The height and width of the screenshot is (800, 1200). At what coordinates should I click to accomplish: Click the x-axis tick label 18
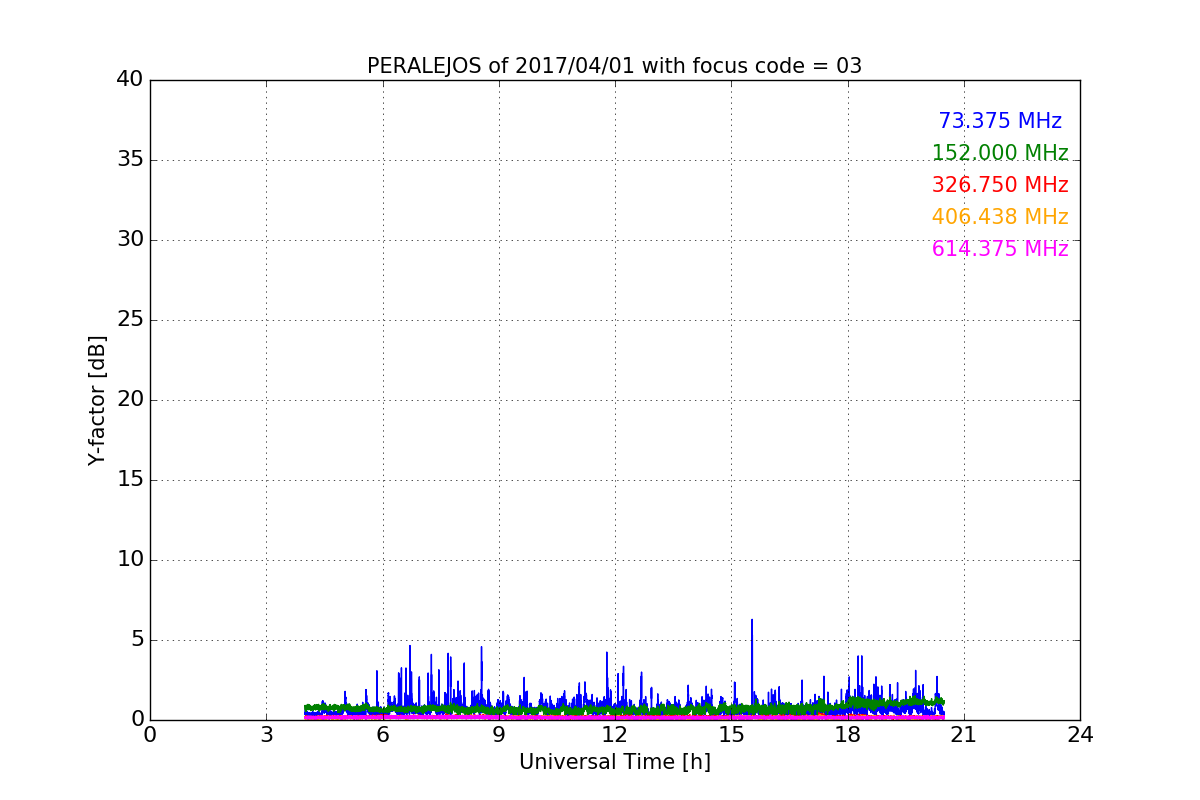pos(847,735)
